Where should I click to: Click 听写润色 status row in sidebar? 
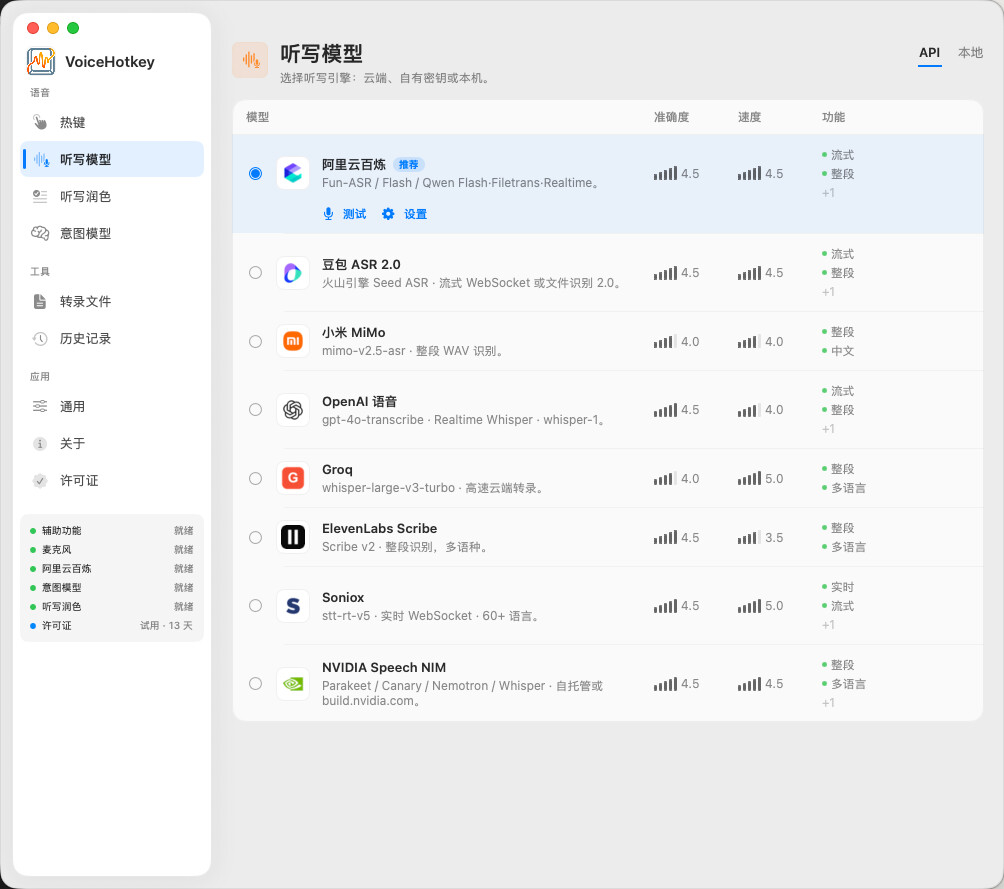point(111,607)
